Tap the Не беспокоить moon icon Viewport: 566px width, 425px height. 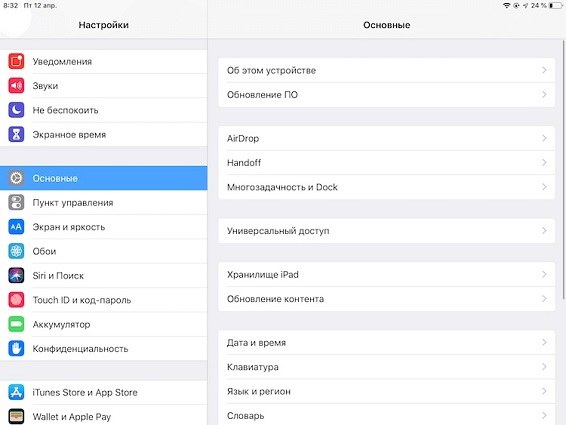click(16, 110)
